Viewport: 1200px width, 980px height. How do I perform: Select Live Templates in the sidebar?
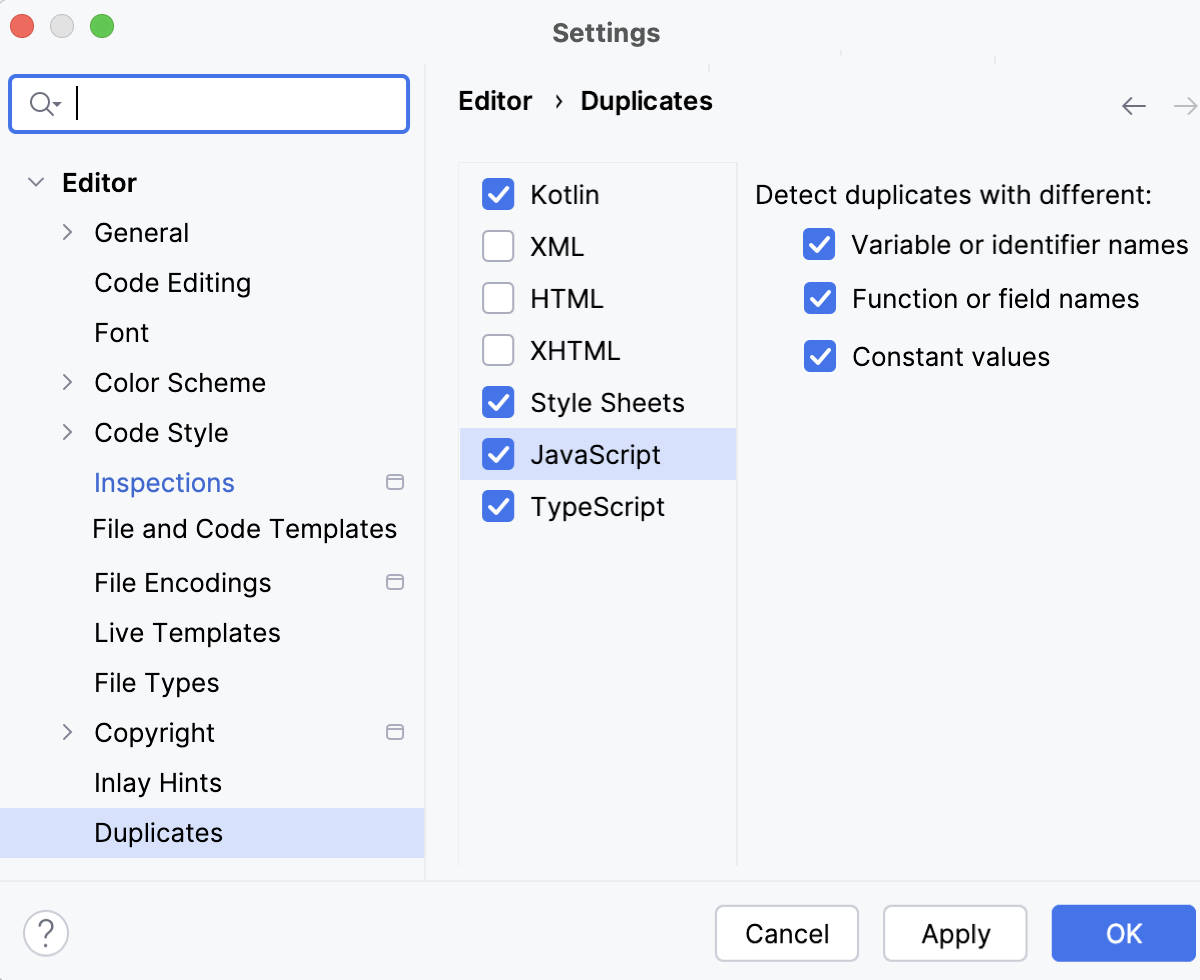pyautogui.click(x=187, y=632)
